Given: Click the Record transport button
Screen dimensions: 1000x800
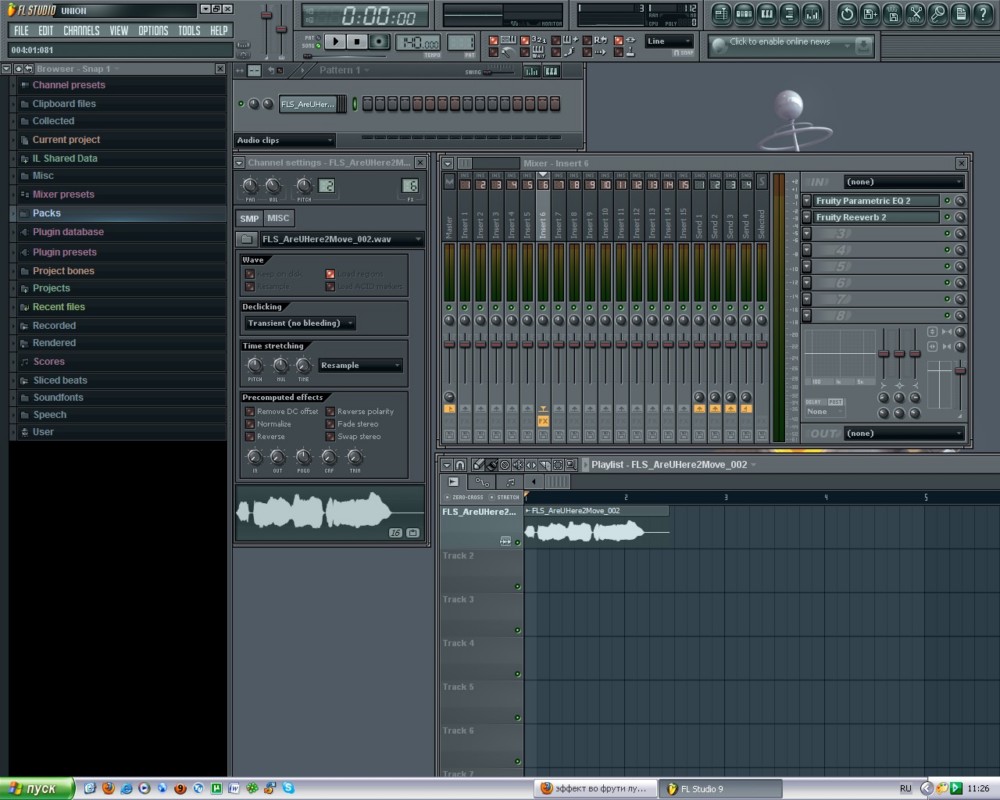Looking at the screenshot, I should (x=379, y=41).
